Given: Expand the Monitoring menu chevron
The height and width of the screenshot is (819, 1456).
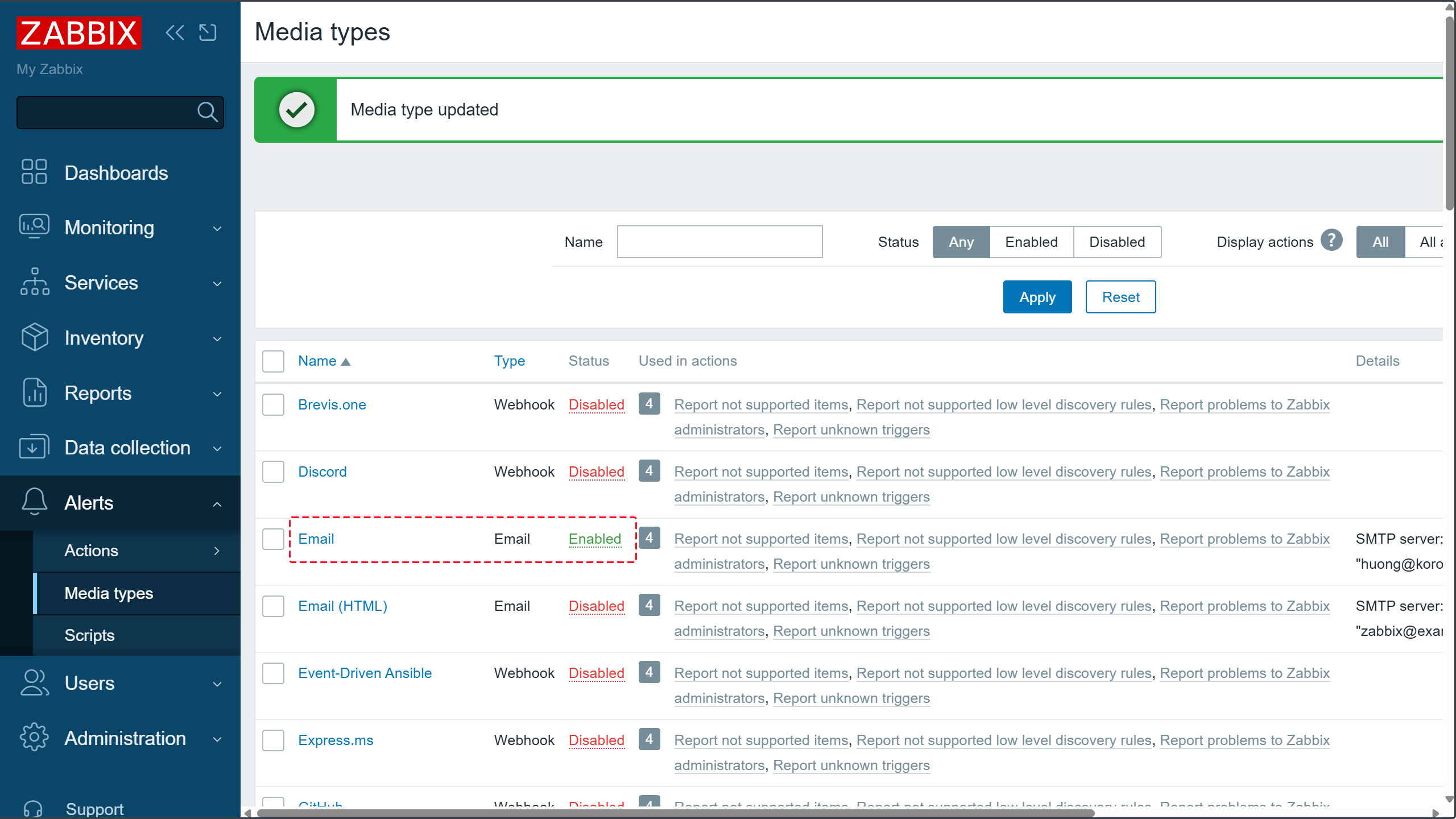Looking at the screenshot, I should point(217,228).
